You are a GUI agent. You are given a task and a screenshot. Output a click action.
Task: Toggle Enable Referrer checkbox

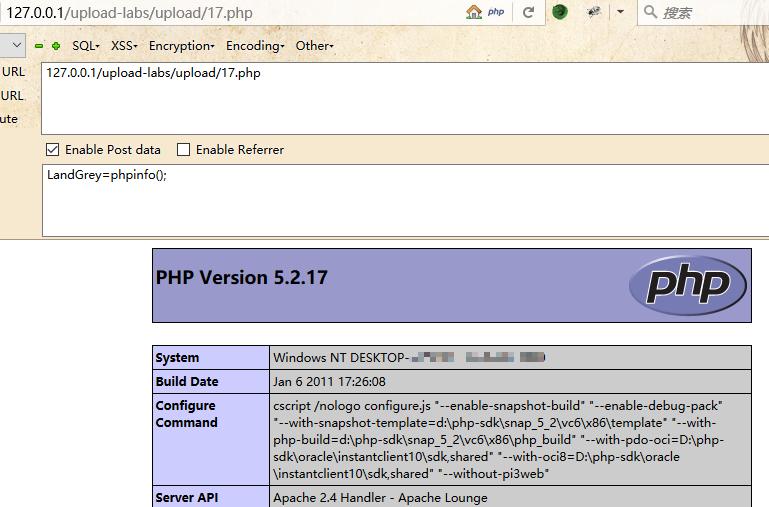click(183, 150)
